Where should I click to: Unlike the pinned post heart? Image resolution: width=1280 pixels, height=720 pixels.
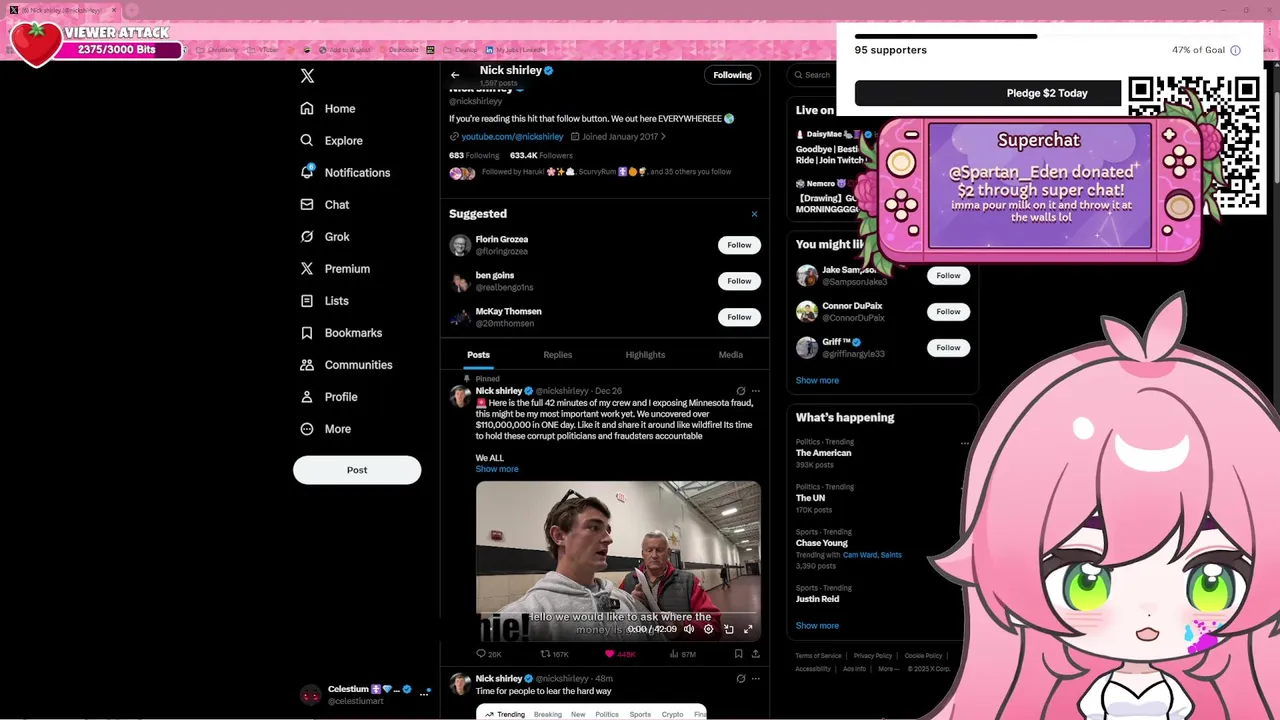(x=609, y=654)
